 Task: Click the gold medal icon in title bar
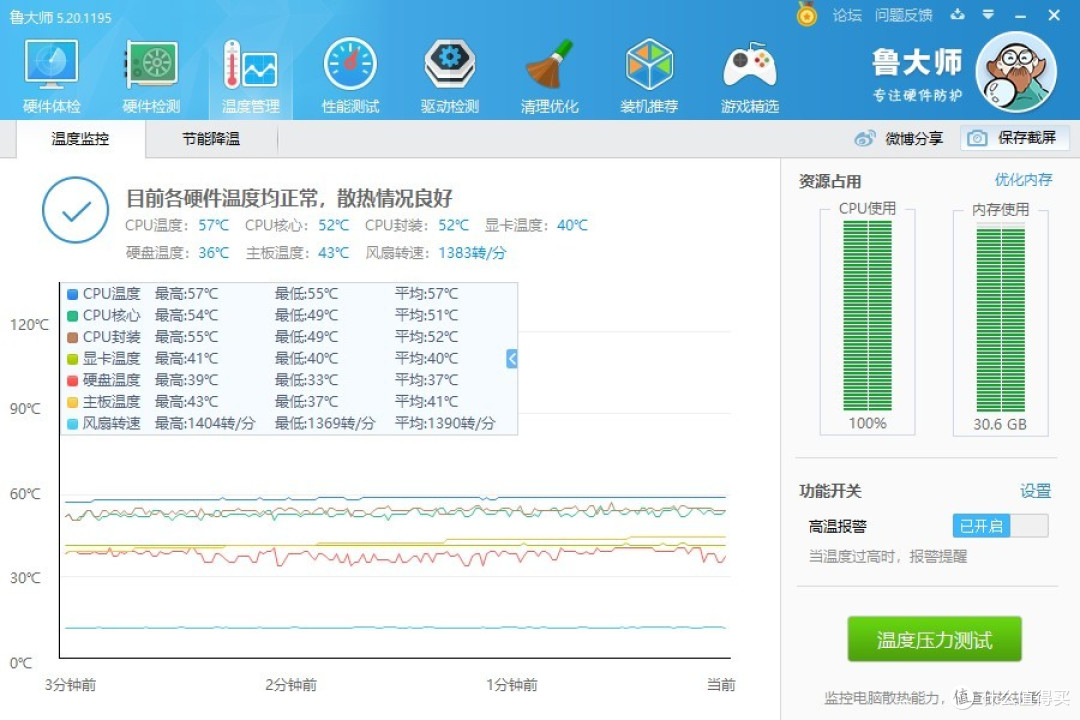point(807,14)
